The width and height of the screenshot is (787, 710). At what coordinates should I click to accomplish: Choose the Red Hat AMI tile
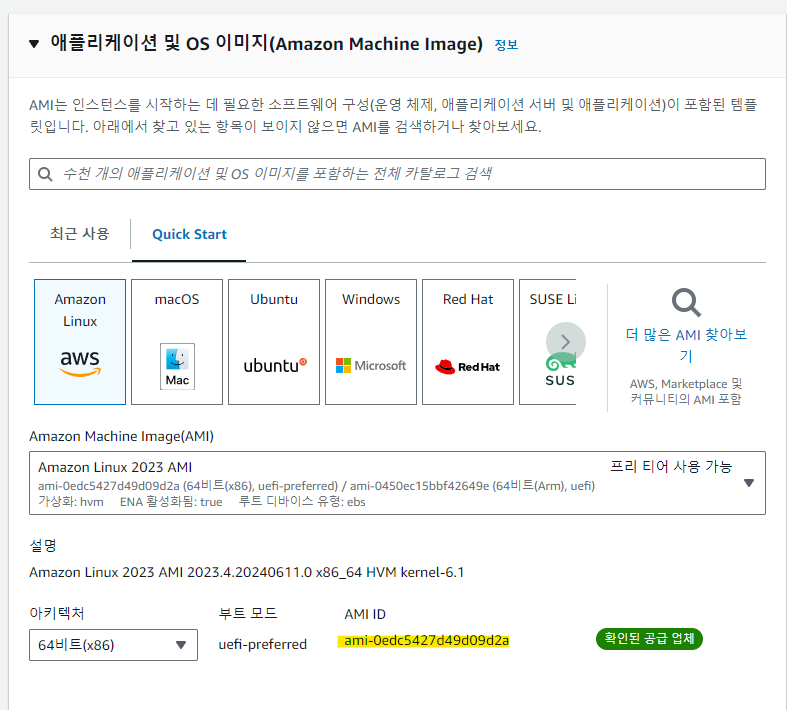pyautogui.click(x=468, y=342)
